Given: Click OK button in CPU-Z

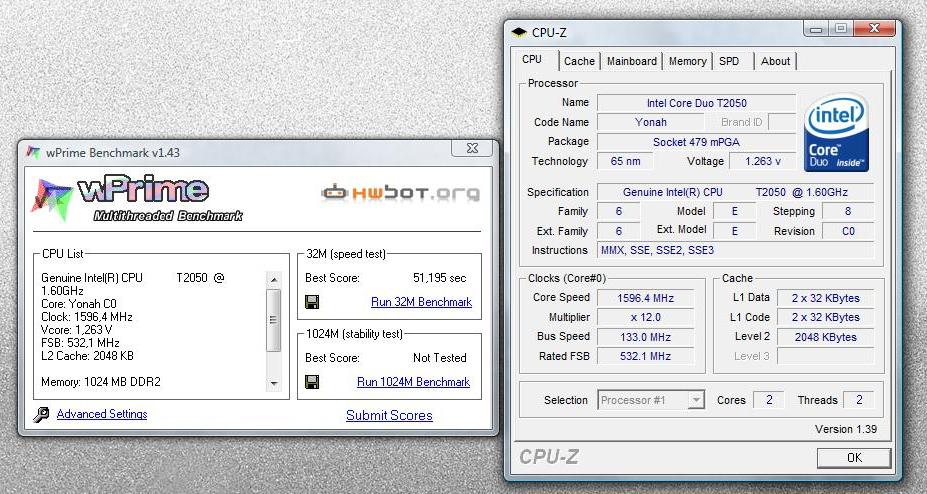Looking at the screenshot, I should (x=854, y=457).
